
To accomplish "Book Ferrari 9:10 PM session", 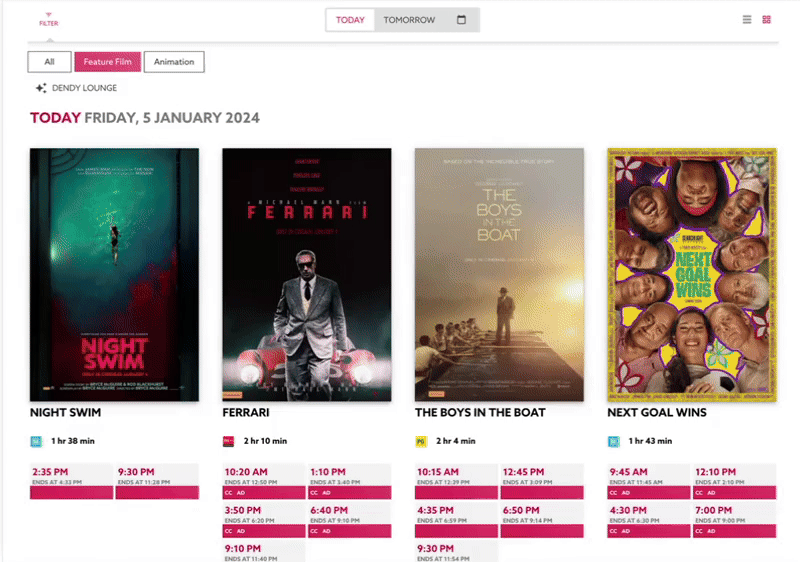I will pyautogui.click(x=264, y=552).
